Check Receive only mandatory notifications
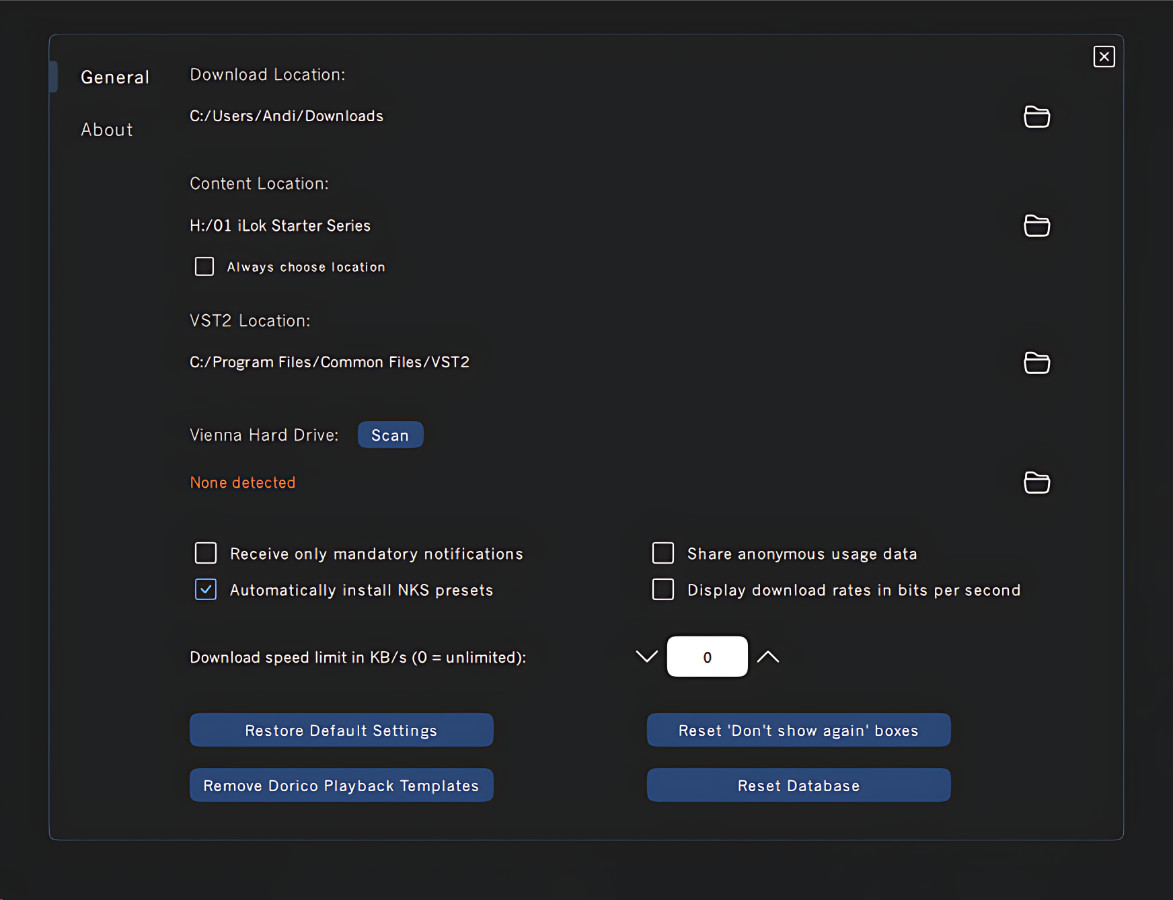The image size is (1173, 900). pos(206,554)
